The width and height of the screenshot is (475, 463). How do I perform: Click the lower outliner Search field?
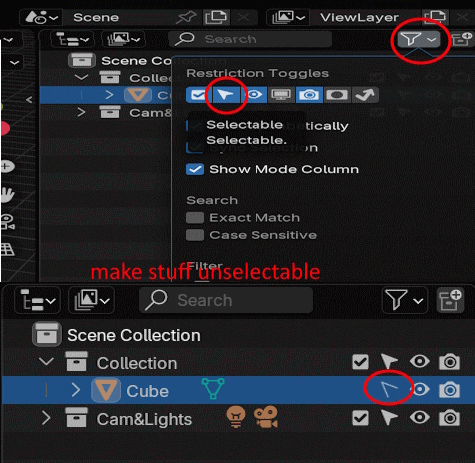click(x=226, y=300)
